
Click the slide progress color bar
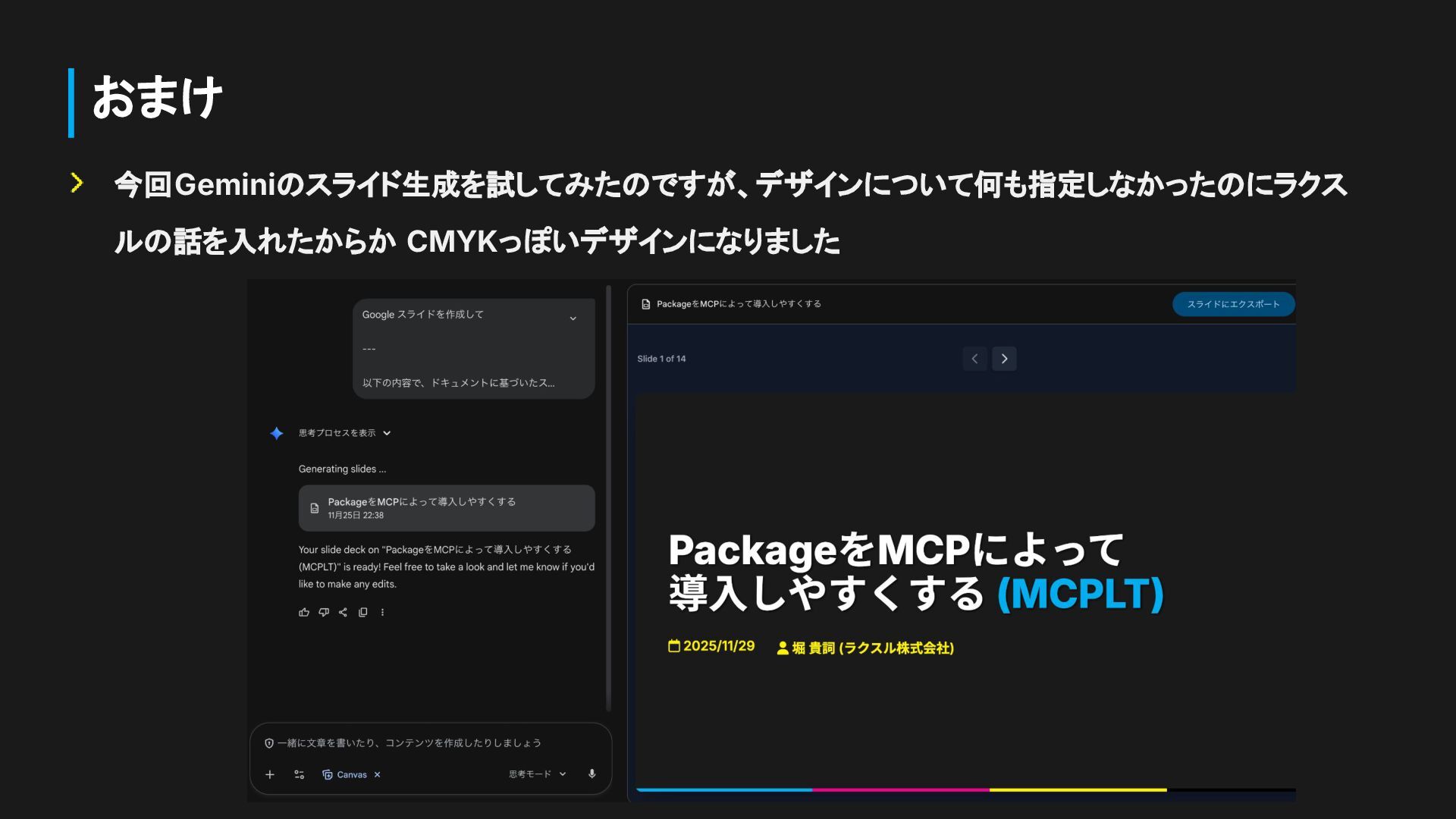point(901,789)
